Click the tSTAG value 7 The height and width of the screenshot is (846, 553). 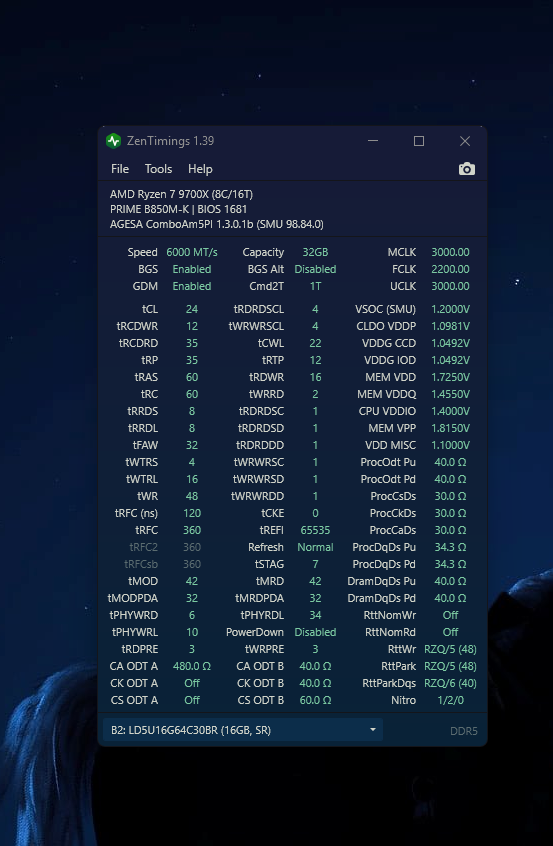point(315,564)
